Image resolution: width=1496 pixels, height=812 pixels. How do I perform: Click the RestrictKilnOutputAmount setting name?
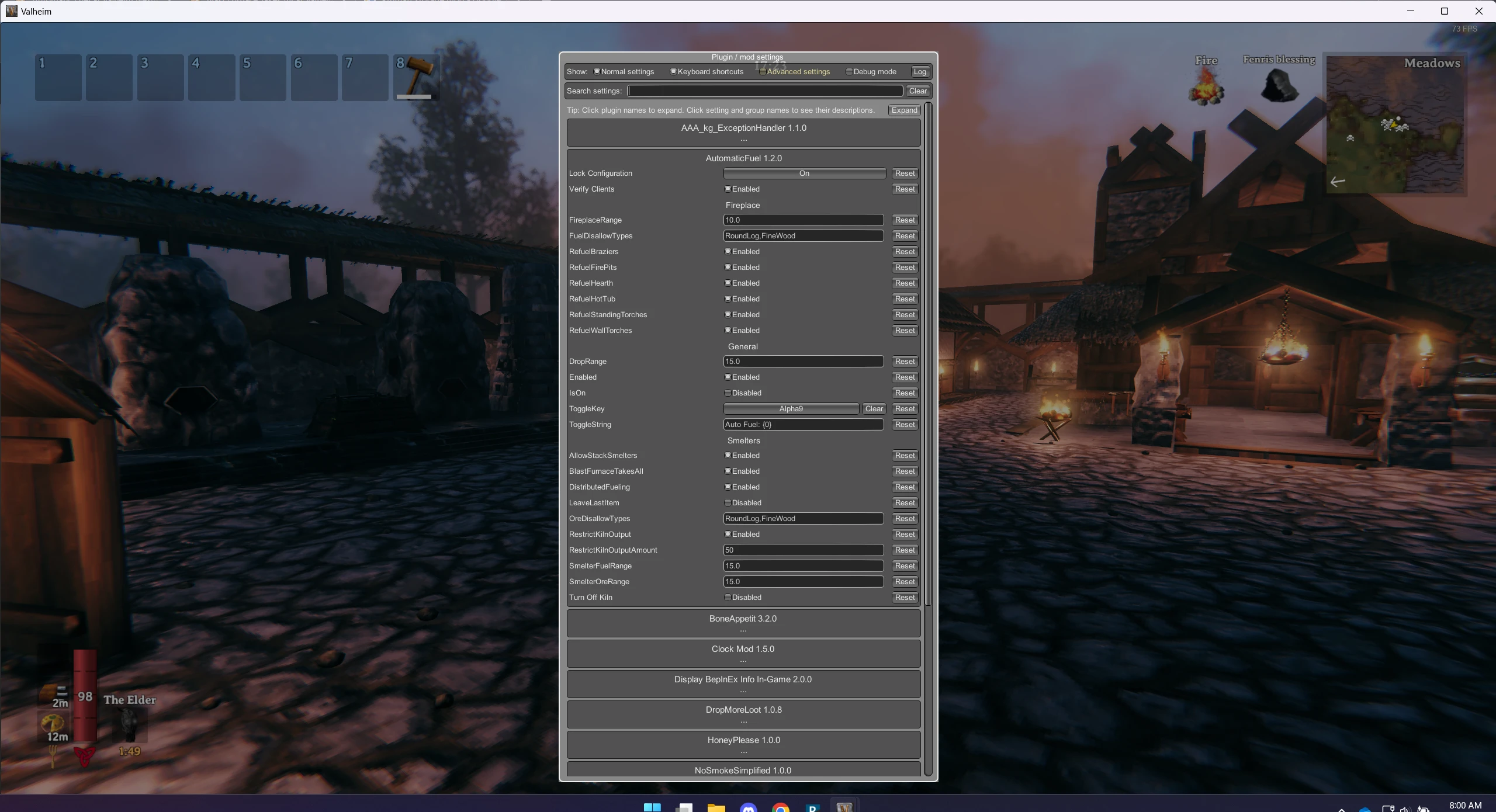pyautogui.click(x=613, y=550)
